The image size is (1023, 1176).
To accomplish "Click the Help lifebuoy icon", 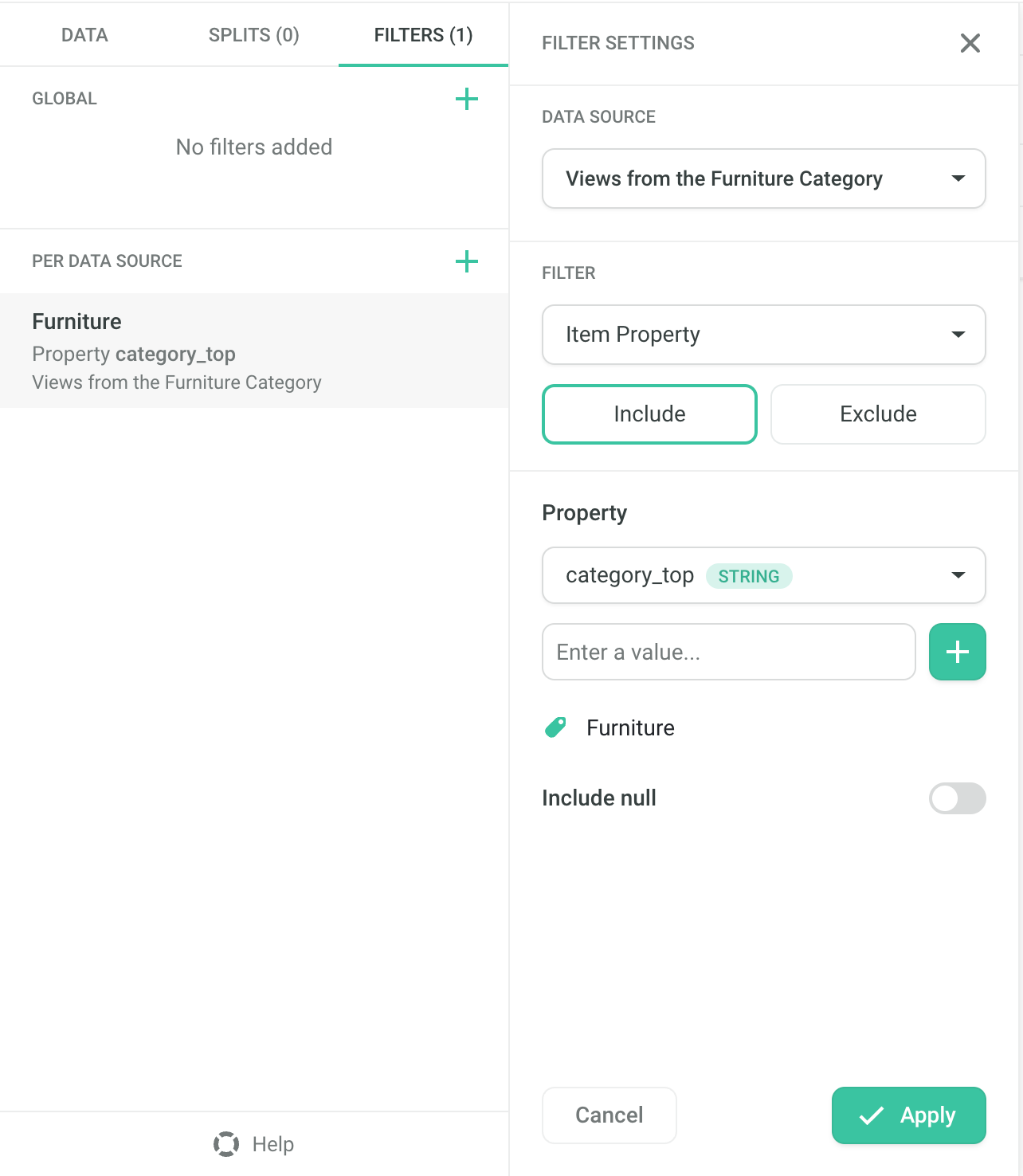I will (x=226, y=1144).
